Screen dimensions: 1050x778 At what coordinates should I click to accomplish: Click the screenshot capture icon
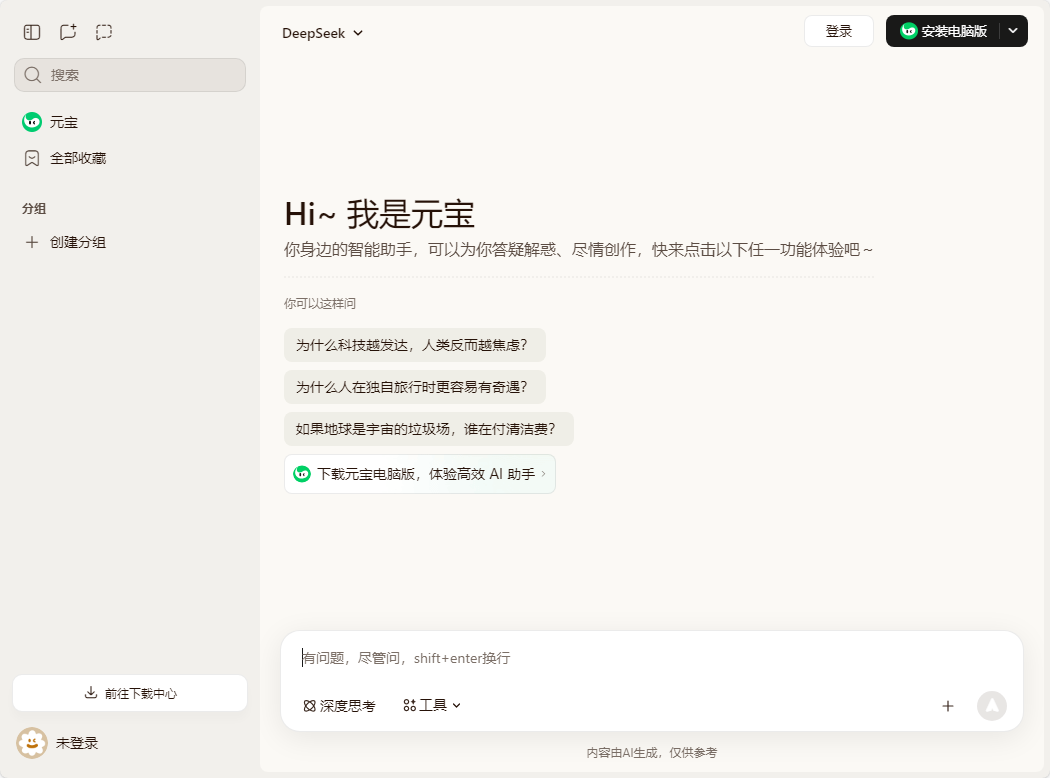click(104, 32)
